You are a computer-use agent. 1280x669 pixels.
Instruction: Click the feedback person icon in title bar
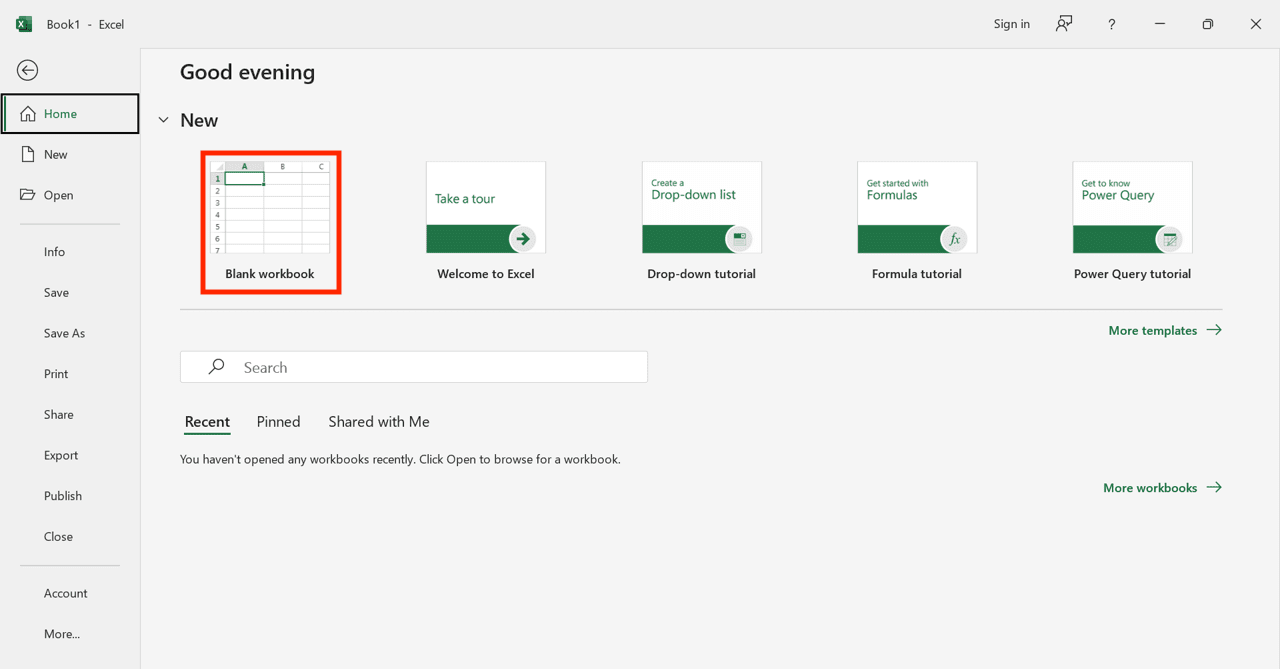[x=1064, y=24]
